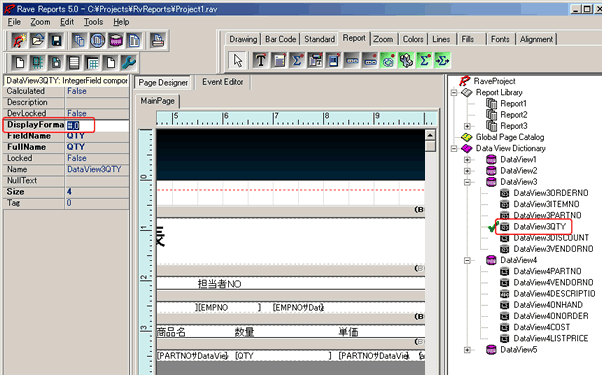This screenshot has width=602, height=375.
Task: Open the Colors toolbar tab
Action: click(413, 39)
